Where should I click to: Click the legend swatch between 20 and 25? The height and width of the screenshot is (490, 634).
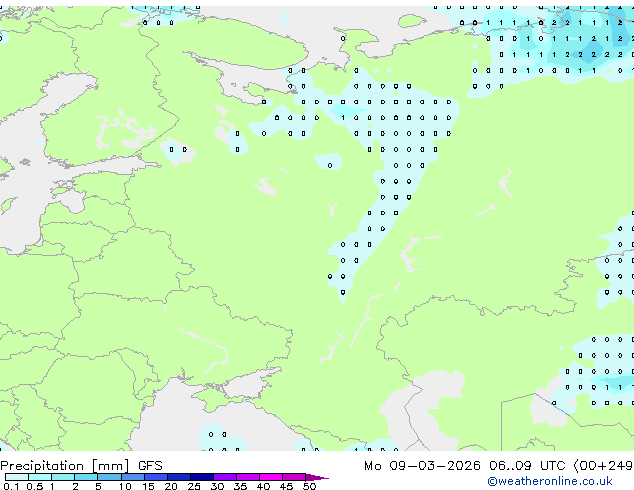click(178, 477)
